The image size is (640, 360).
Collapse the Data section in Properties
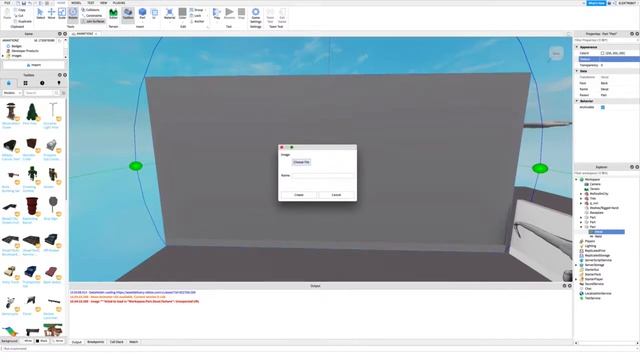point(577,71)
